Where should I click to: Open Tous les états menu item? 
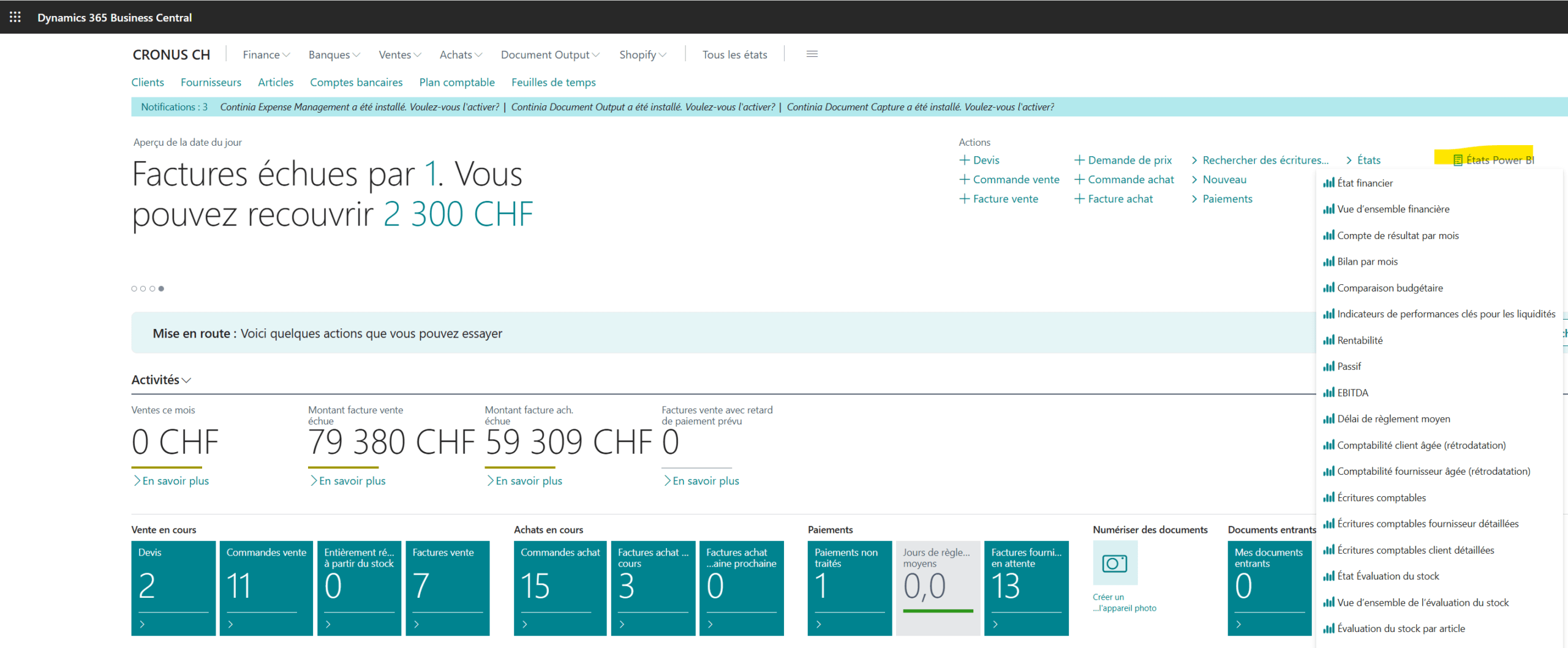(x=734, y=55)
